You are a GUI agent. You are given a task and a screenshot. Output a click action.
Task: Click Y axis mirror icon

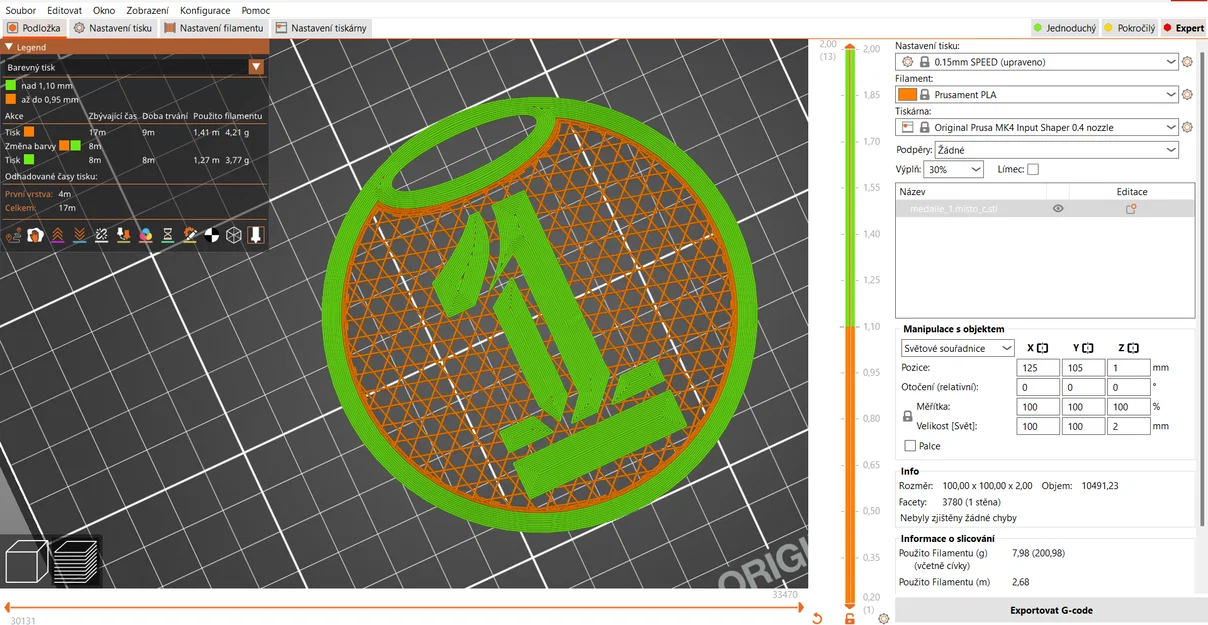(1087, 348)
